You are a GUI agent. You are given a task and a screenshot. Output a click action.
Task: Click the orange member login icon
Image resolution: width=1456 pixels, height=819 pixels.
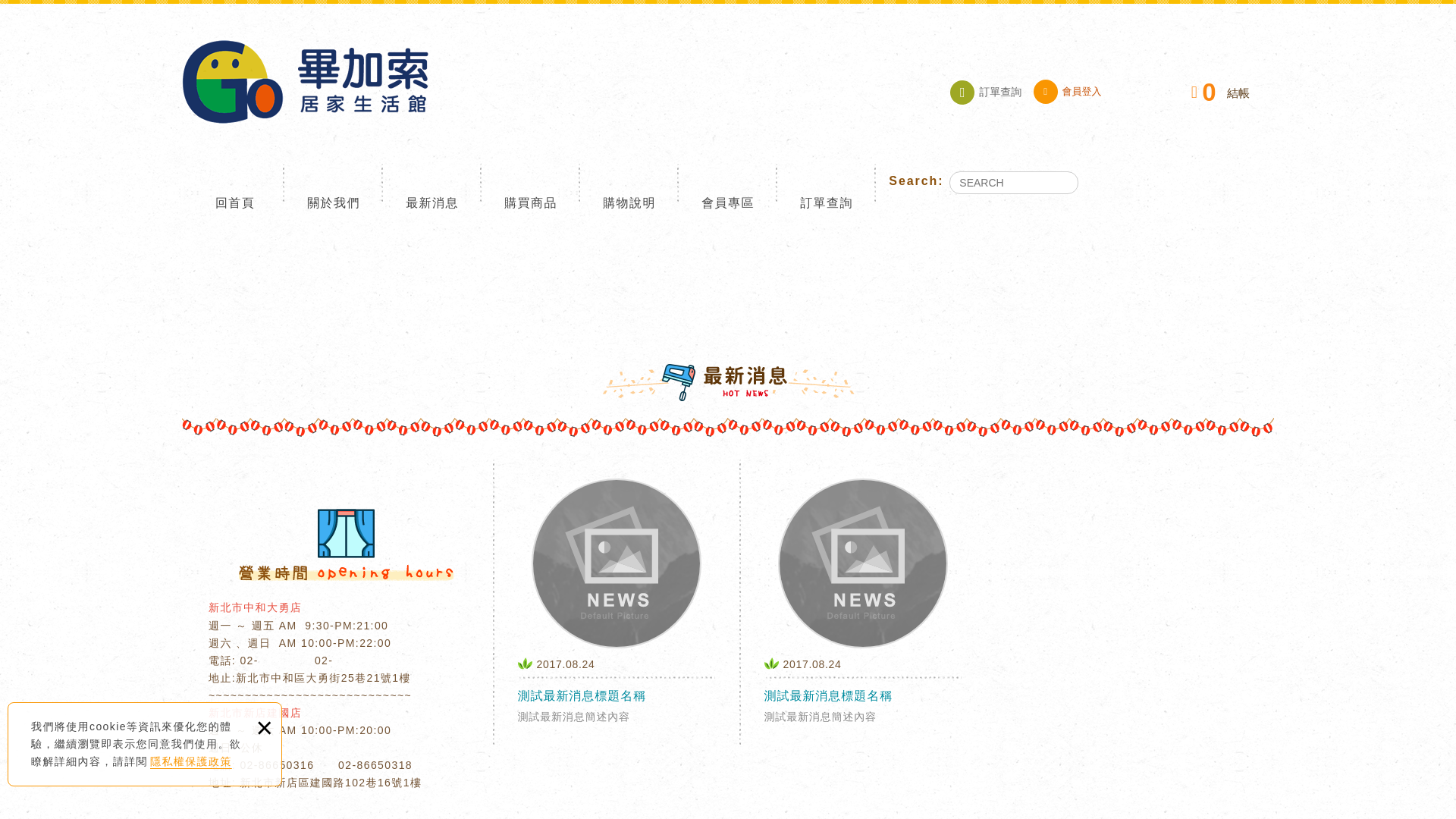1046,92
